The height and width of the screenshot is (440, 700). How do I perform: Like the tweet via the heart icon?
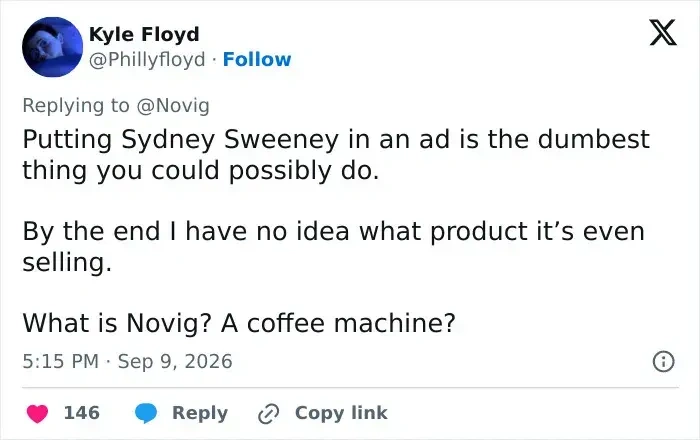tap(38, 413)
